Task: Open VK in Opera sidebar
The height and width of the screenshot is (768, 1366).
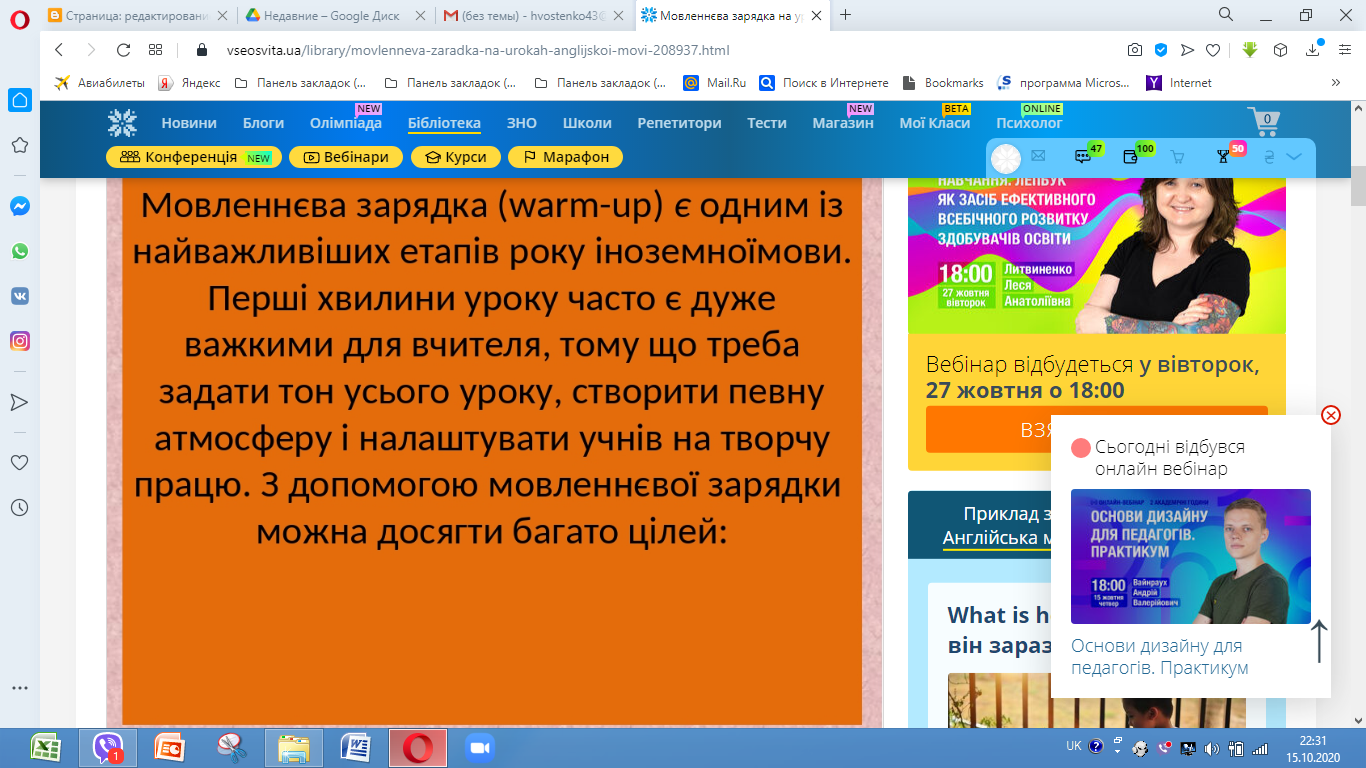Action: click(19, 296)
